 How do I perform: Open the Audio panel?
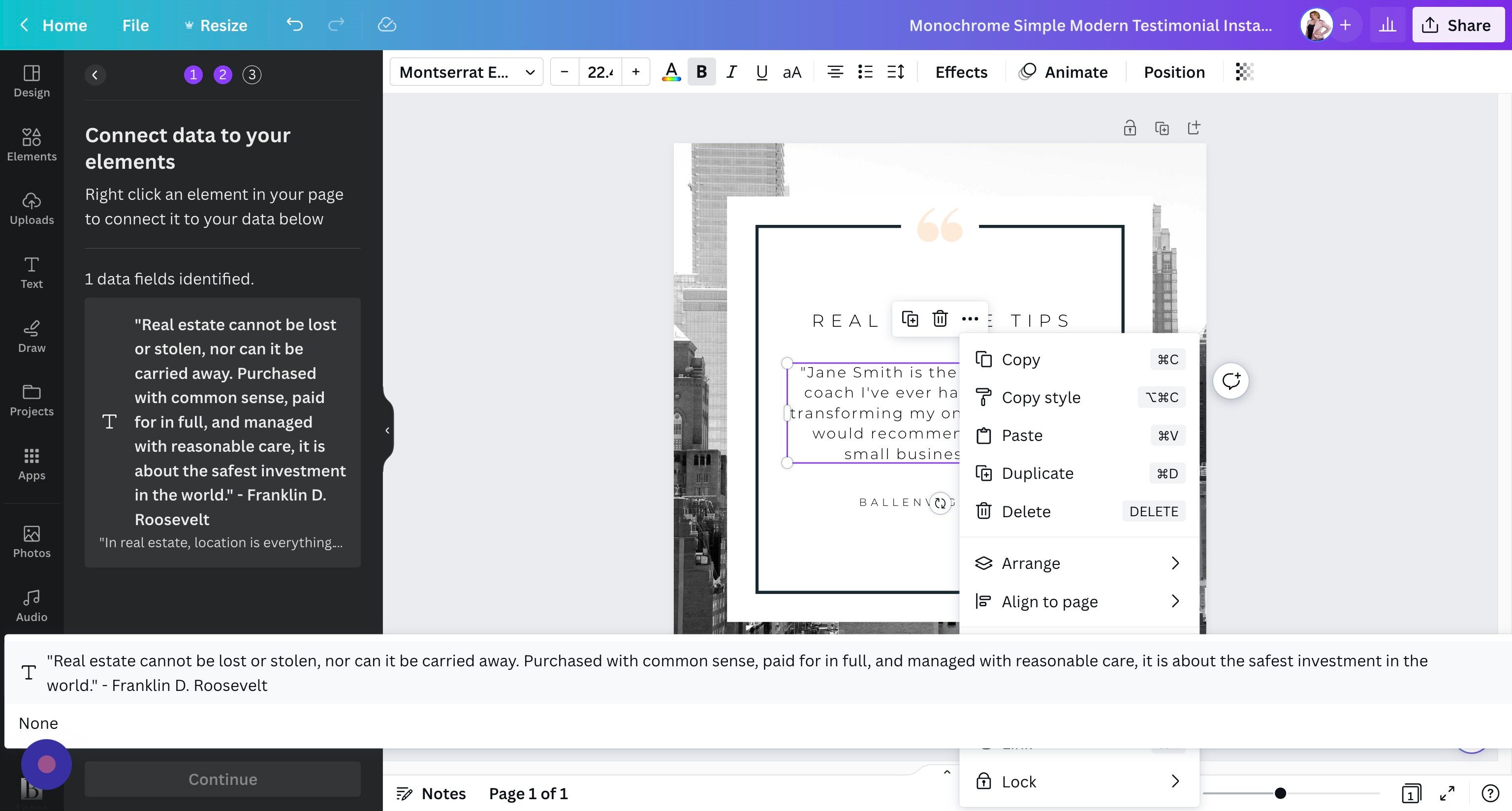click(x=31, y=606)
